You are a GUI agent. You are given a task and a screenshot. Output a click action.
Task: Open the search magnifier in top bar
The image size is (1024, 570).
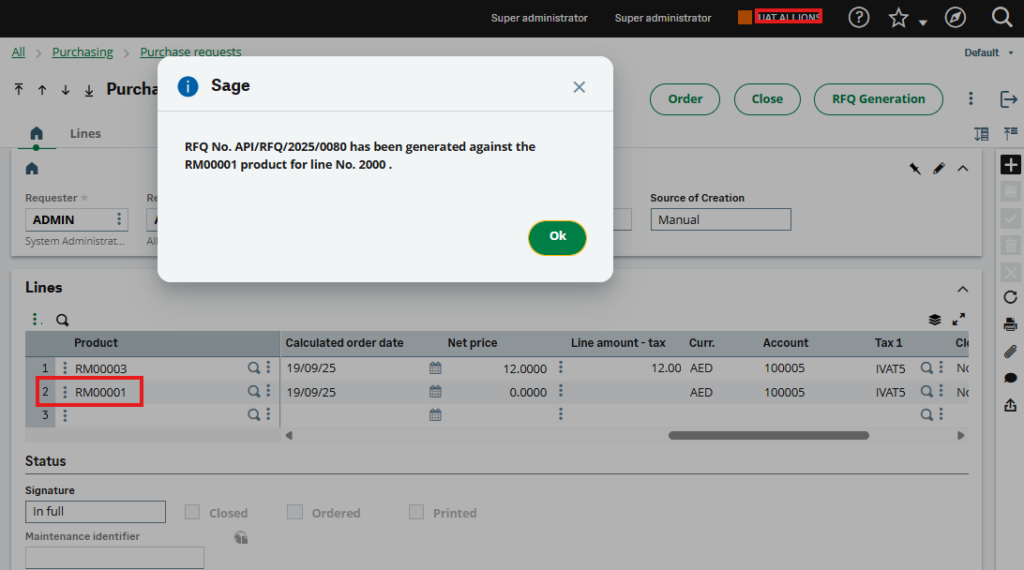point(1001,17)
